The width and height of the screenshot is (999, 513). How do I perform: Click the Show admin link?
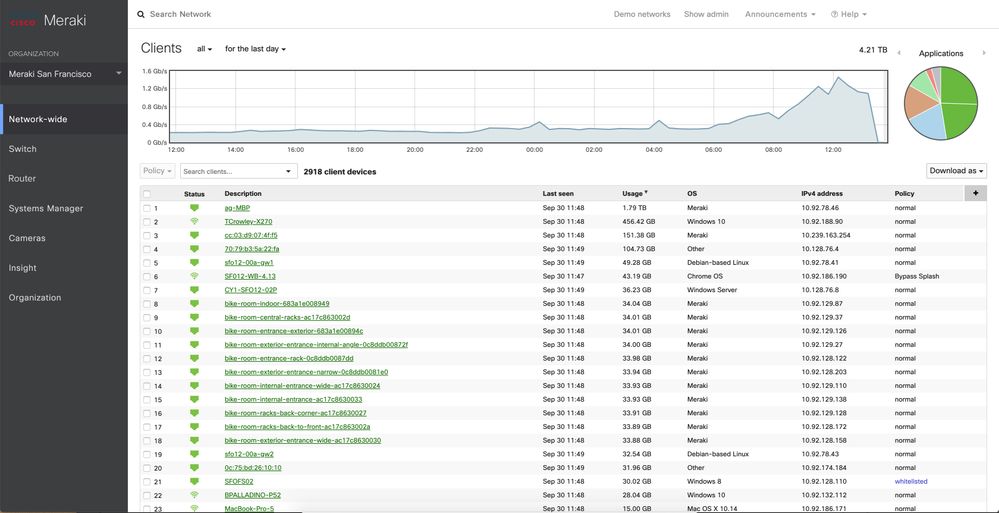[706, 14]
